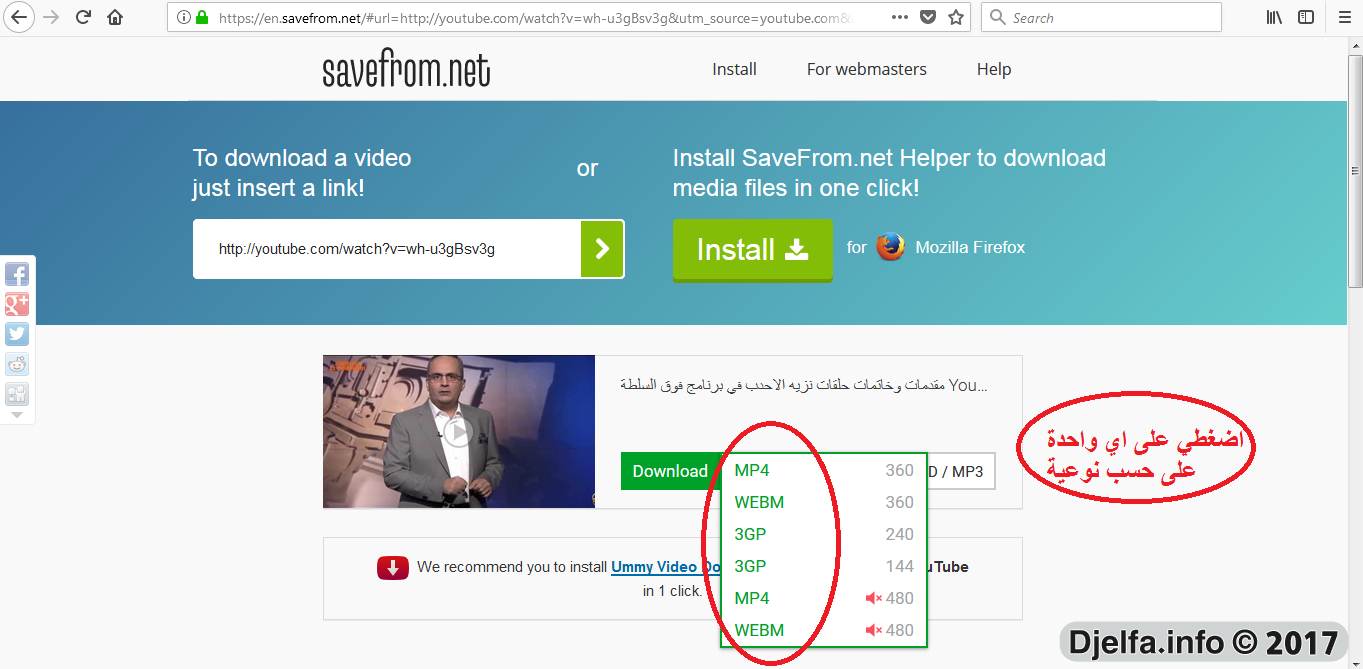Open the Install page in the site menu
Screen dimensions: 1363x669
[734, 69]
